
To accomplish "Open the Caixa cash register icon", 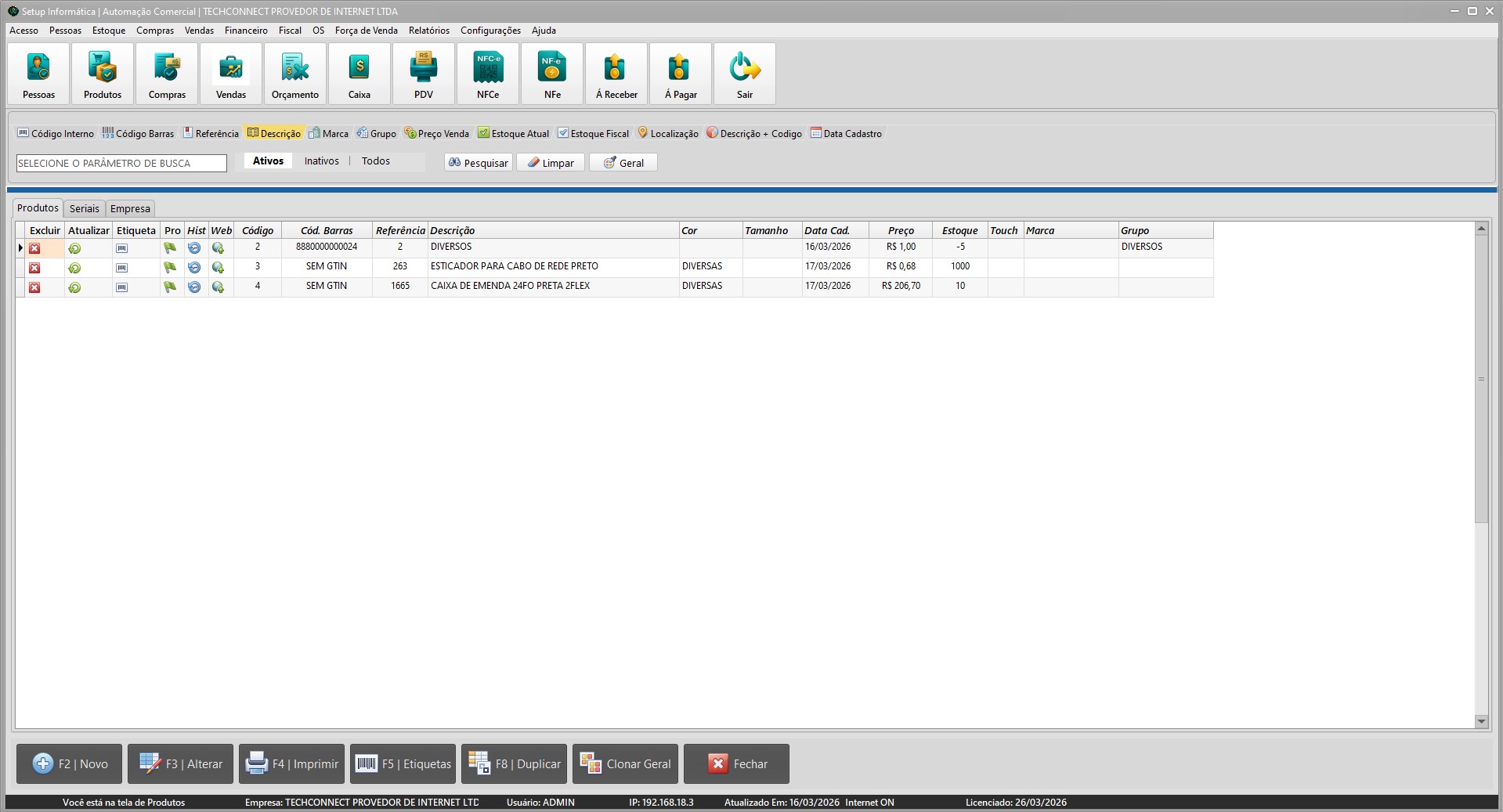I will tap(359, 74).
